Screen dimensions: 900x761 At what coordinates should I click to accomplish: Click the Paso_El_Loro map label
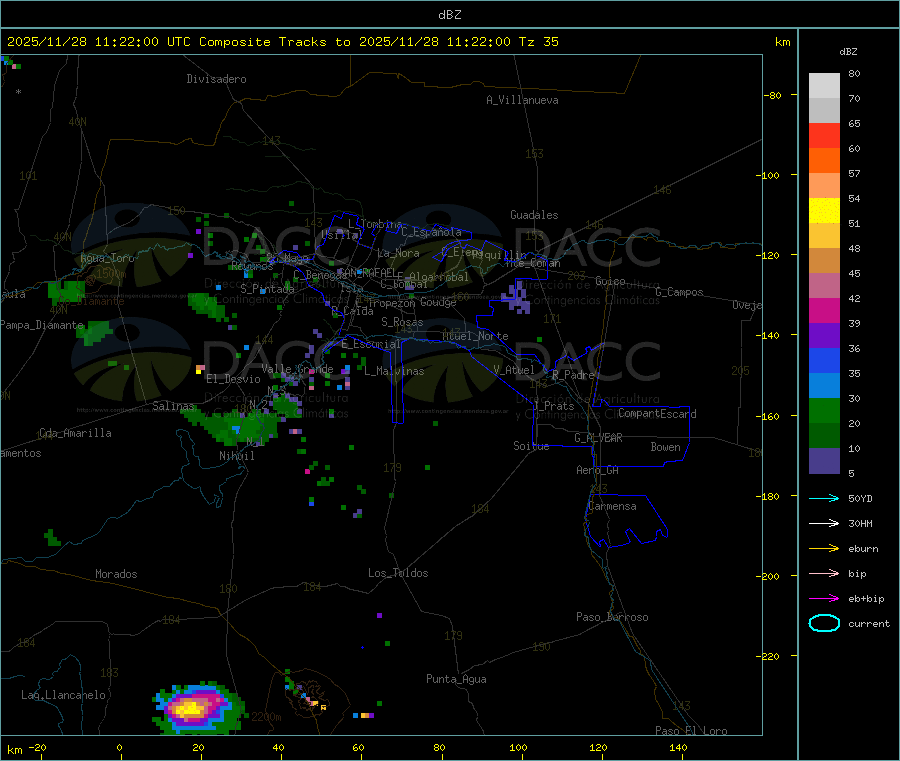[x=691, y=731]
